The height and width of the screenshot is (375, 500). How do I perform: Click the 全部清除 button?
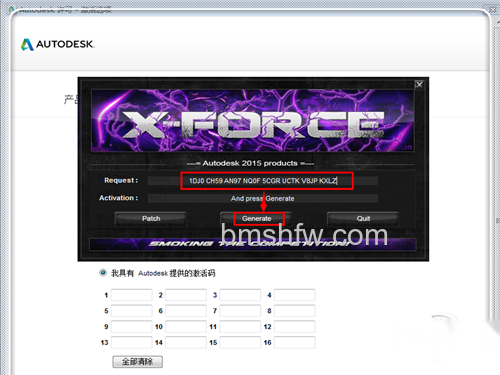137,362
